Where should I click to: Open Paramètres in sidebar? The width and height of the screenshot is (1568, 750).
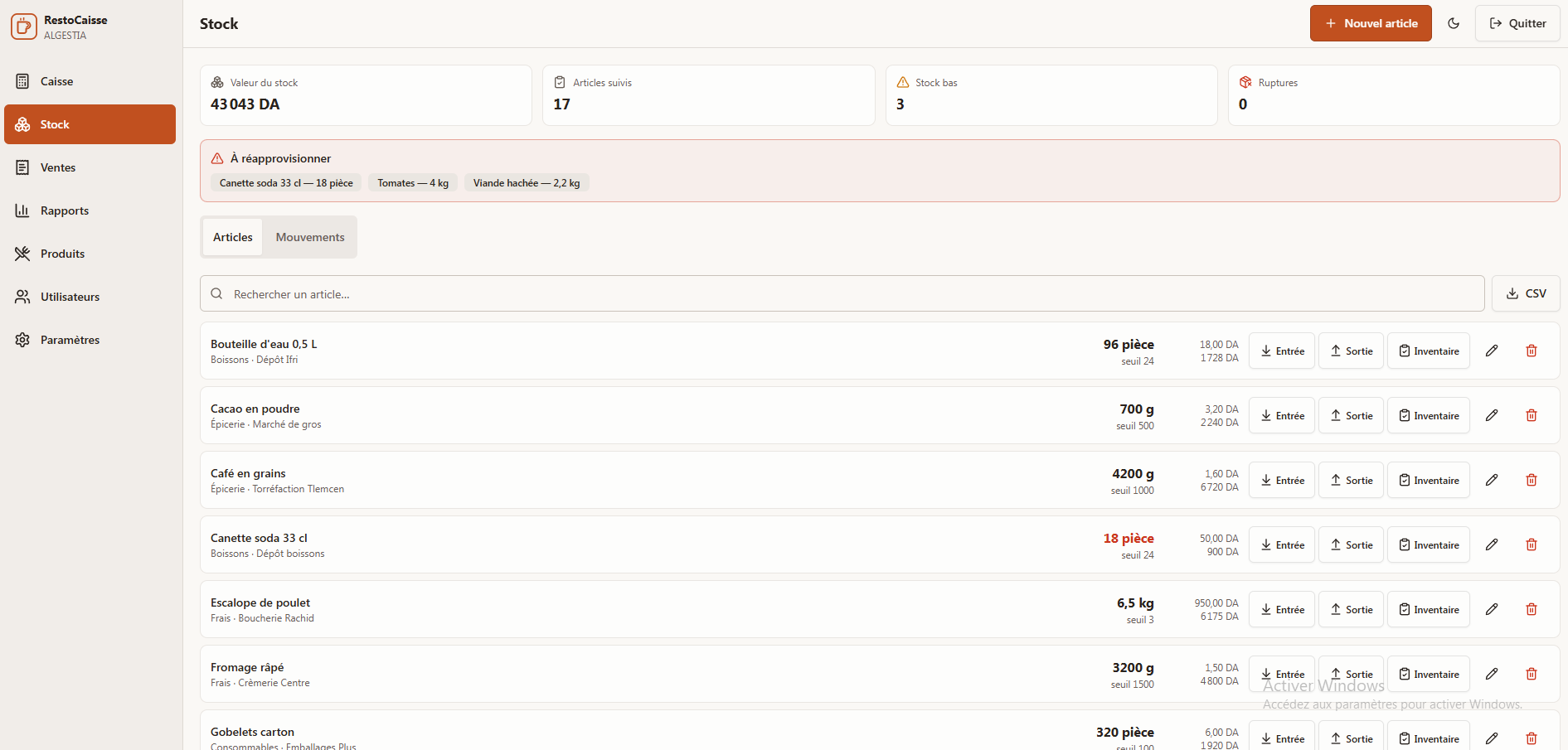click(x=90, y=340)
